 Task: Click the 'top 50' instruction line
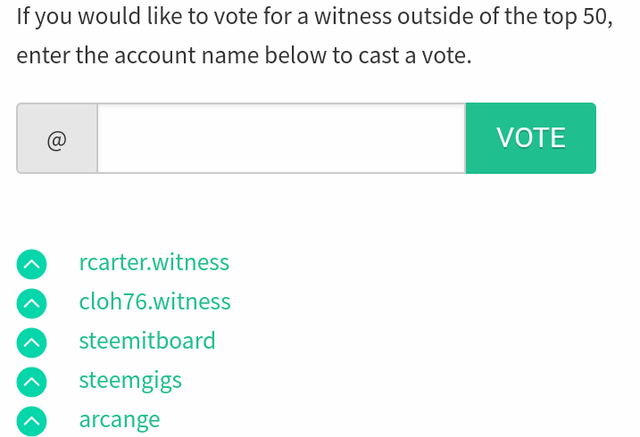pyautogui.click(x=314, y=16)
